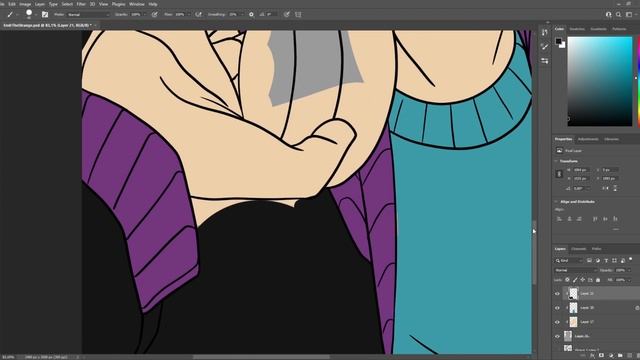Open the Edit menu
The width and height of the screenshot is (640, 360).
pyautogui.click(x=12, y=4)
